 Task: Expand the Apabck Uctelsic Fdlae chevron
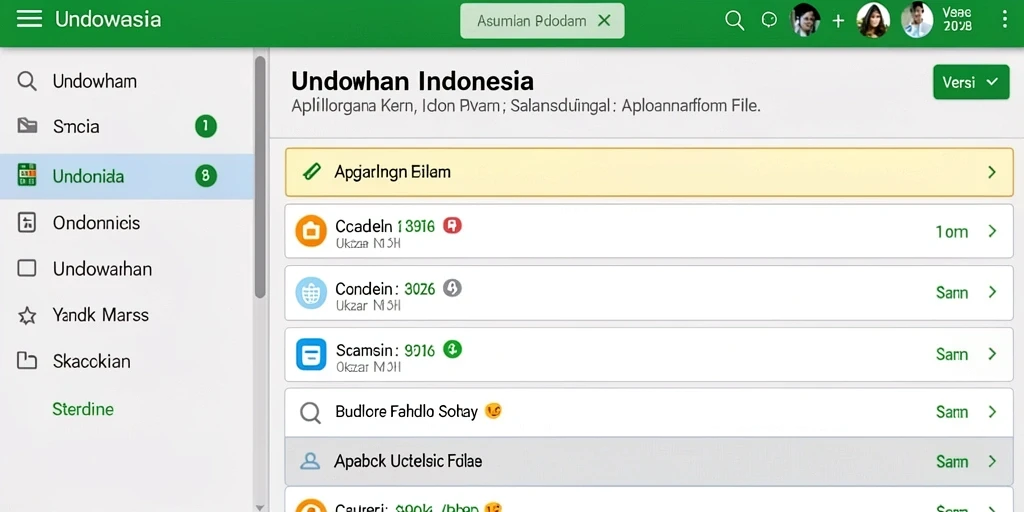click(x=992, y=461)
